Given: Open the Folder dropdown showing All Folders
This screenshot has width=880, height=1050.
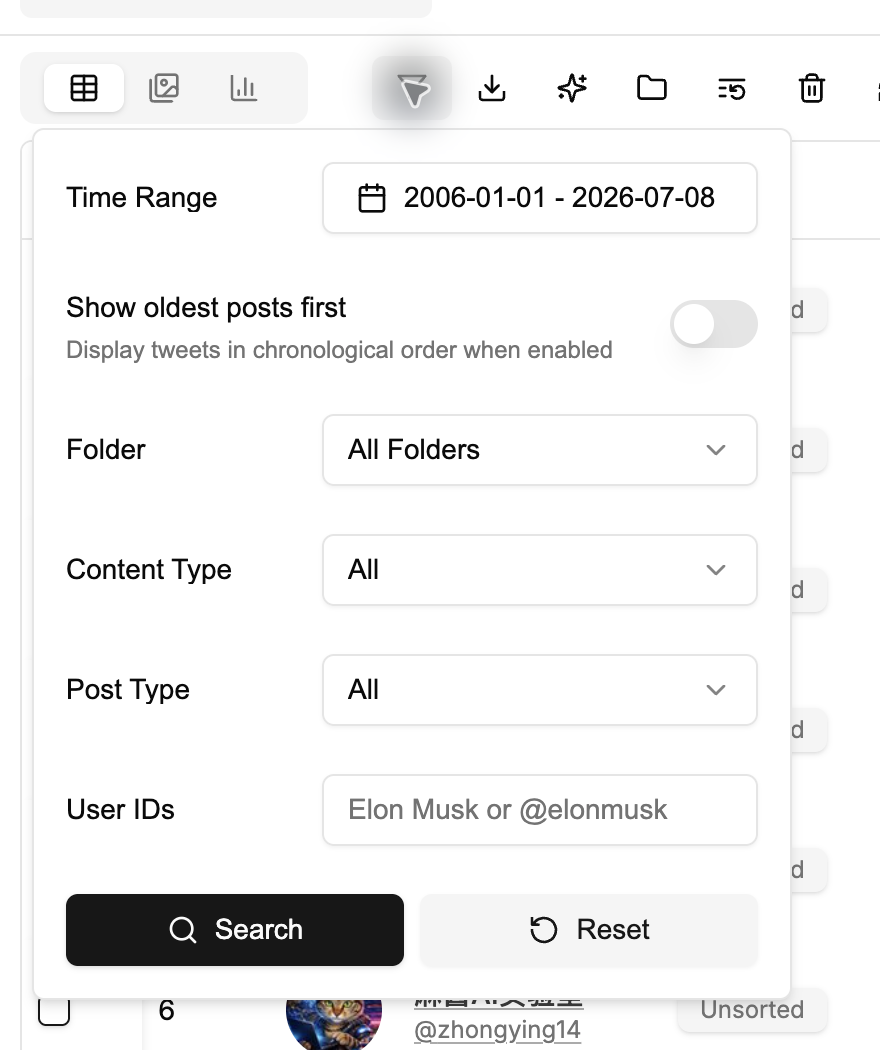Looking at the screenshot, I should coord(540,450).
